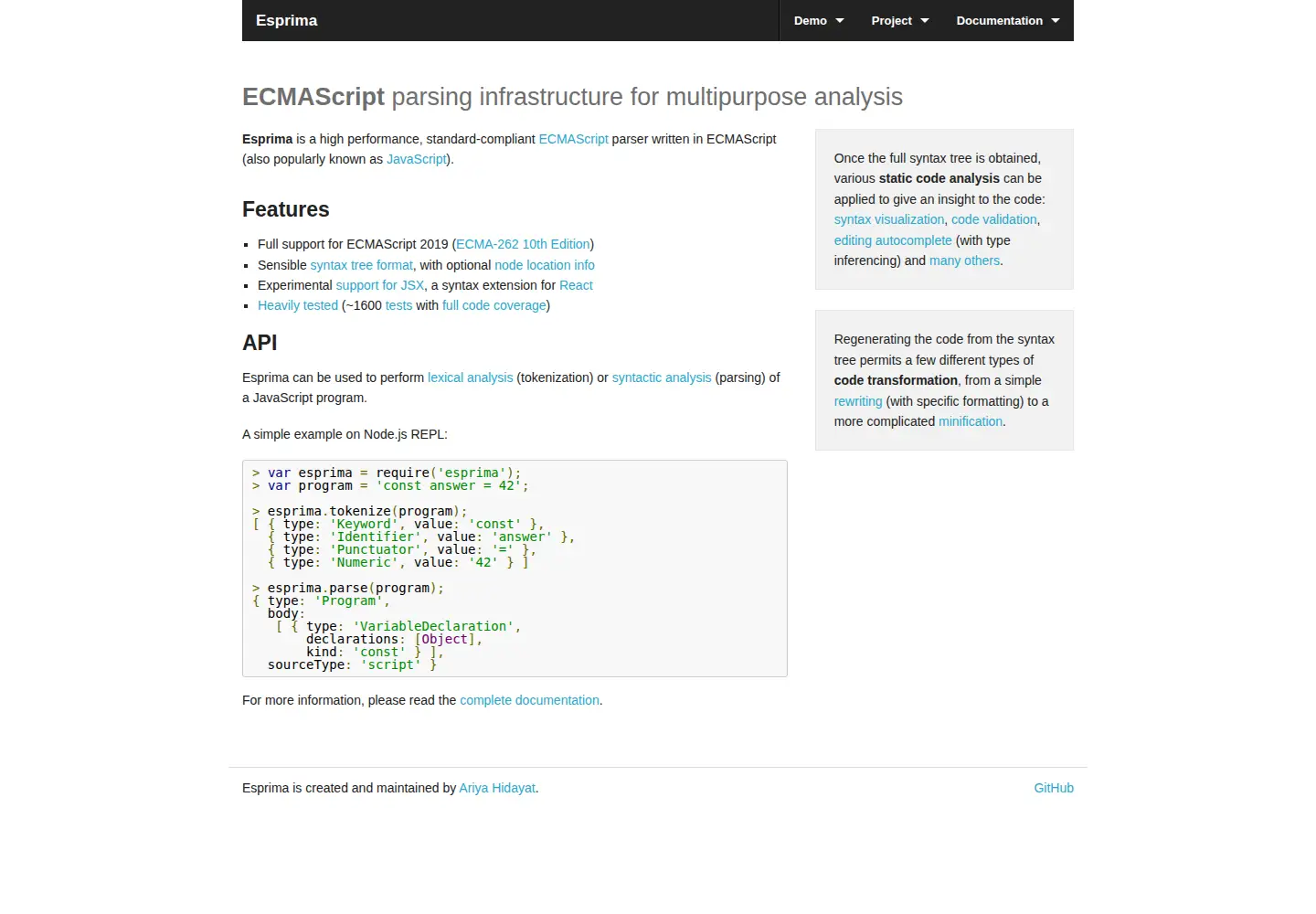Click the page title starting with ECMAScript parsing

tap(572, 97)
